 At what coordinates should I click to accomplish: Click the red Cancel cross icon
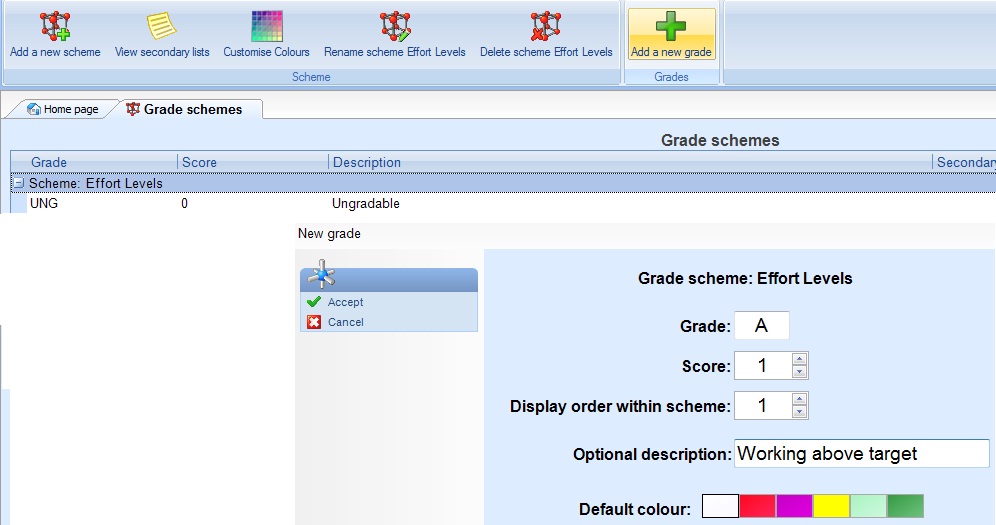[x=314, y=322]
